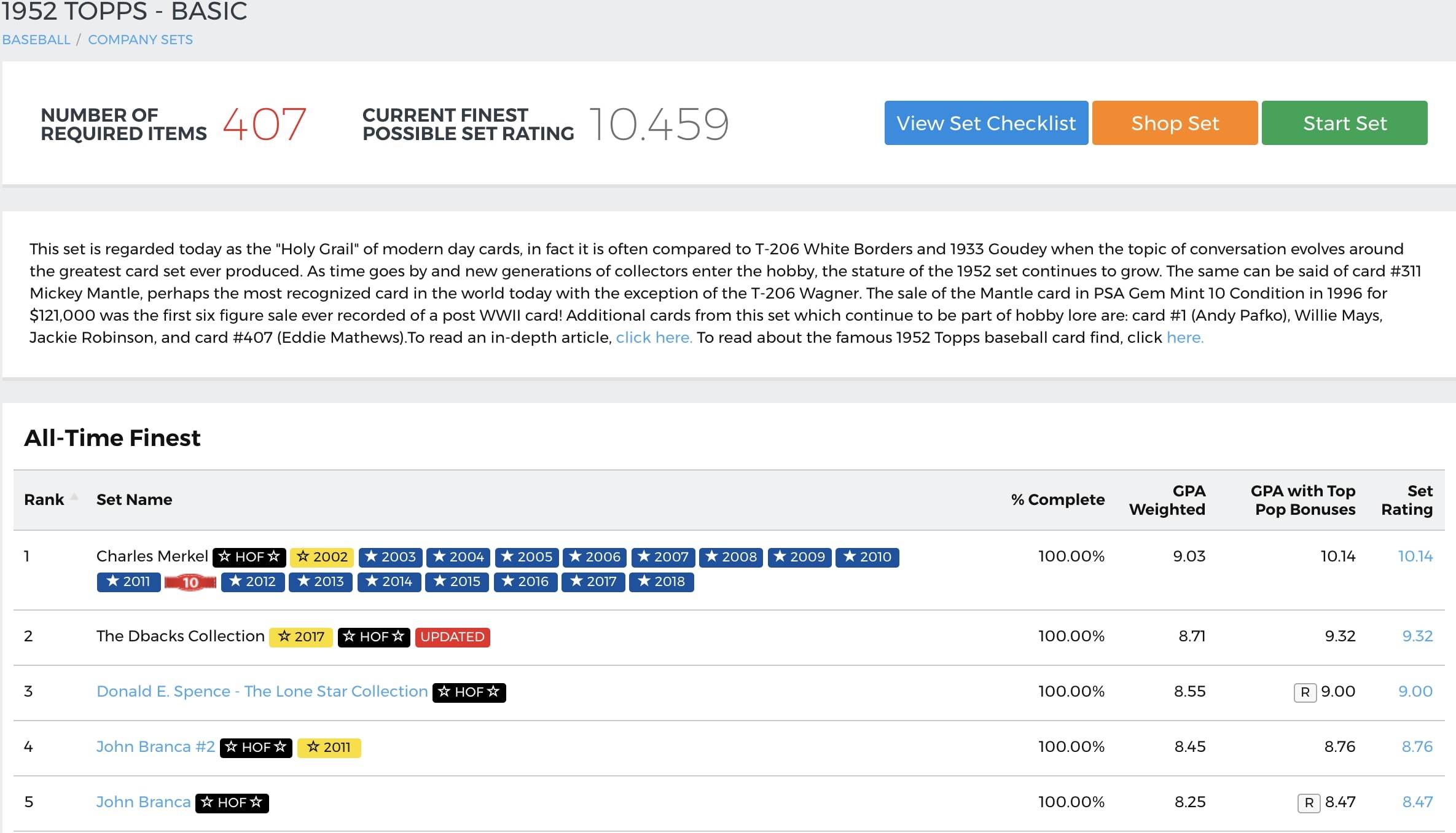Click the blue 2016 star badge

point(525,582)
